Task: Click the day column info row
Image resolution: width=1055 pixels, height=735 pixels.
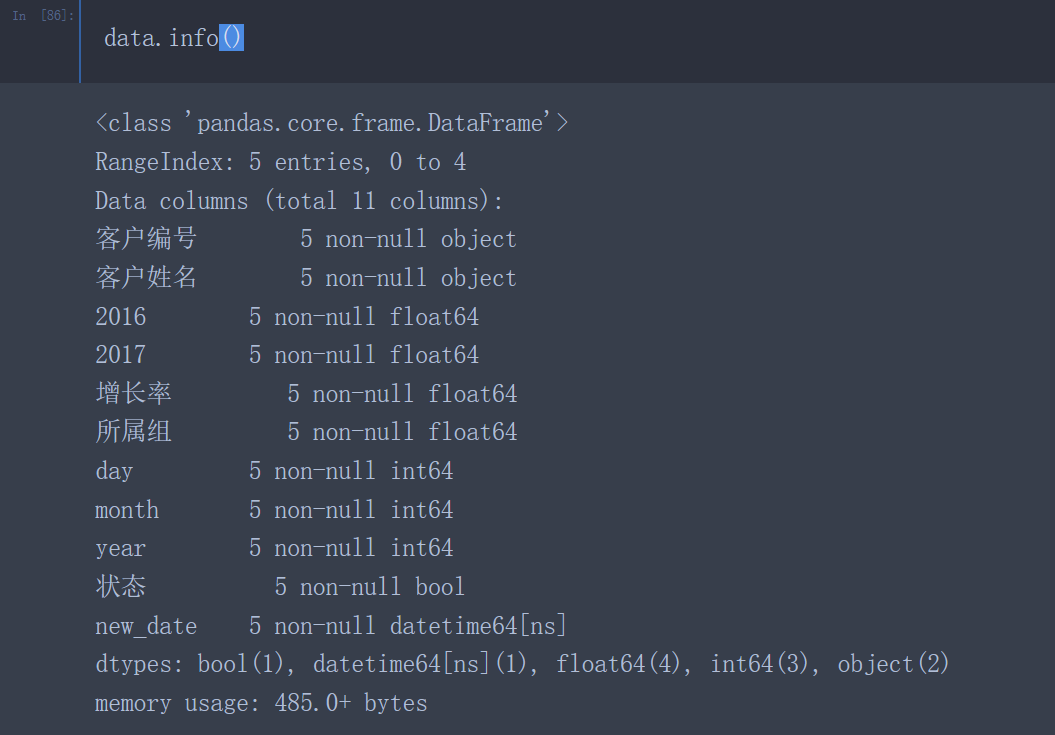Action: (274, 471)
